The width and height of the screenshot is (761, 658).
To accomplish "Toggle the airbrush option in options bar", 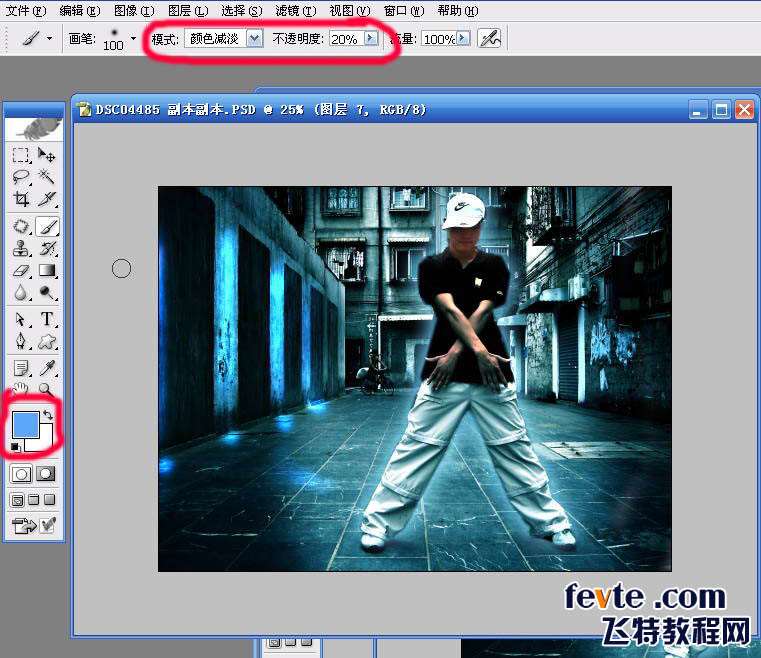I will point(489,39).
